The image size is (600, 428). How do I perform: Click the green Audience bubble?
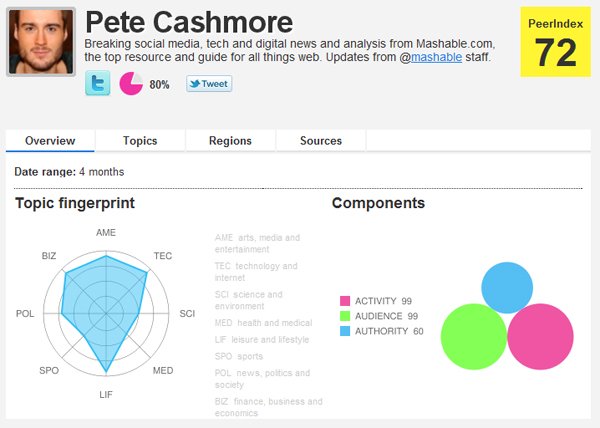coord(473,337)
